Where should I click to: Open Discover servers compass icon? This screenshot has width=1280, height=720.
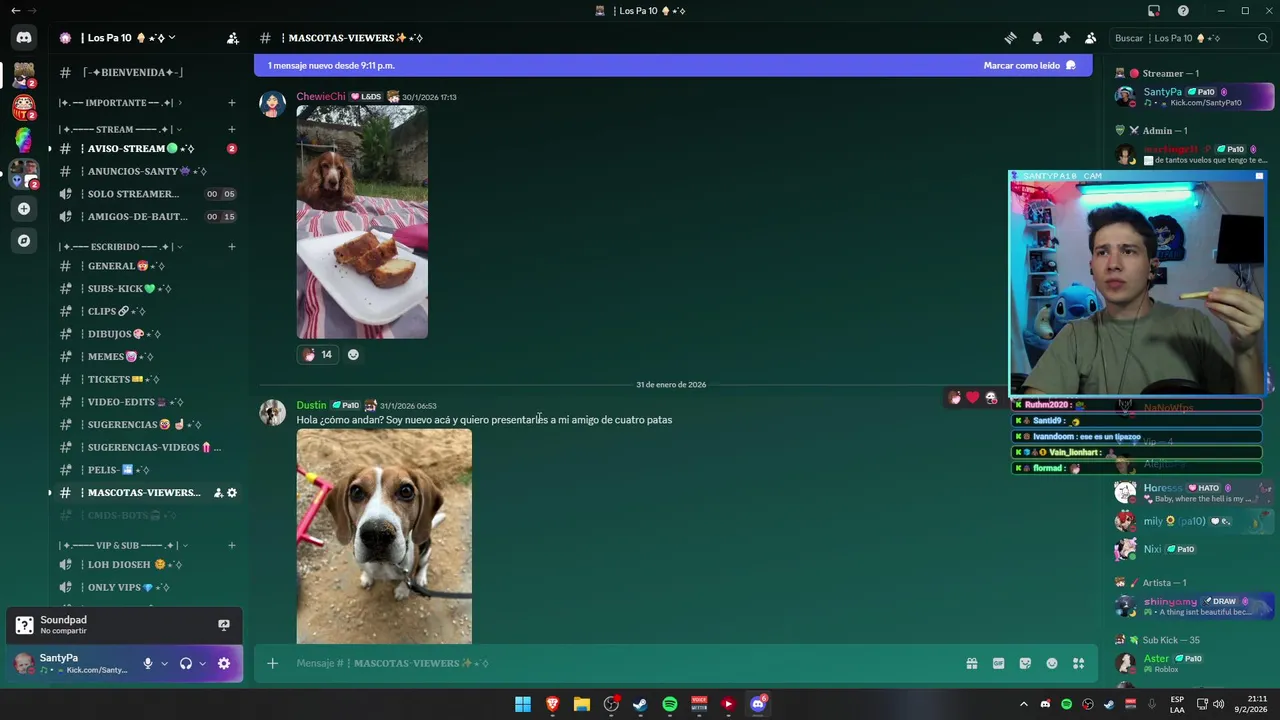[24, 240]
